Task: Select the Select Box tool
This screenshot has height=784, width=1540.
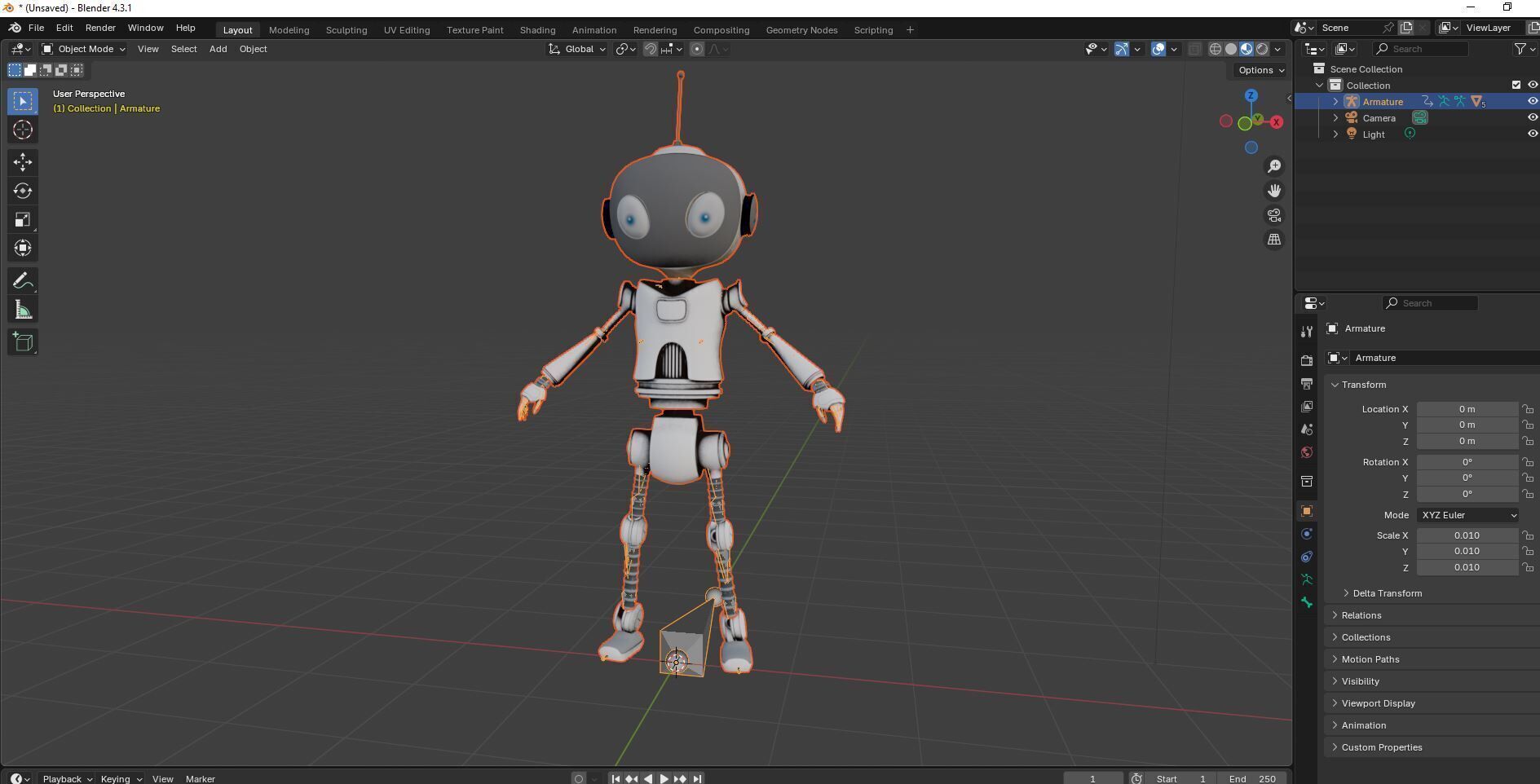Action: click(x=23, y=101)
